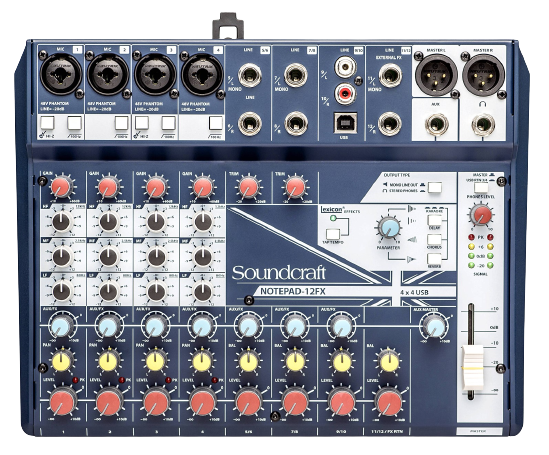This screenshot has height=455, width=549.
Task: Click the USB port on the rear panel
Action: [345, 122]
